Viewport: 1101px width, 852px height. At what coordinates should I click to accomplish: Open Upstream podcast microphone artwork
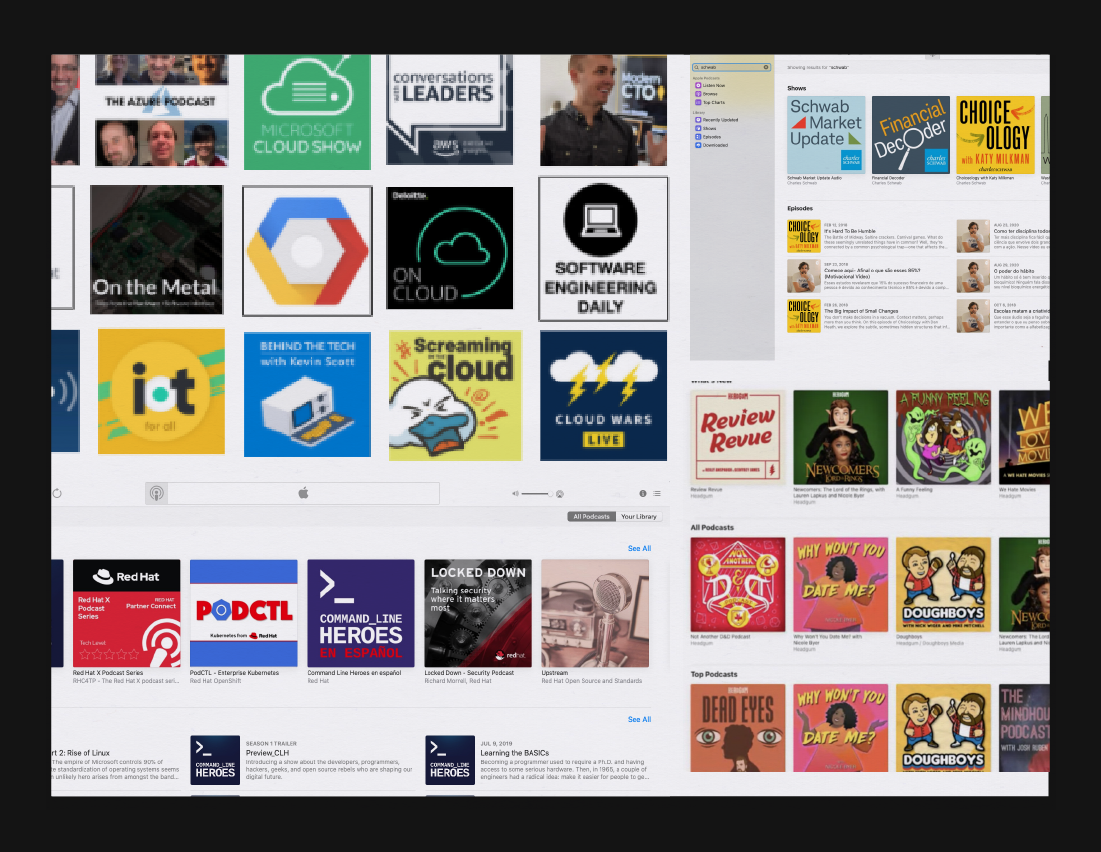pyautogui.click(x=595, y=613)
